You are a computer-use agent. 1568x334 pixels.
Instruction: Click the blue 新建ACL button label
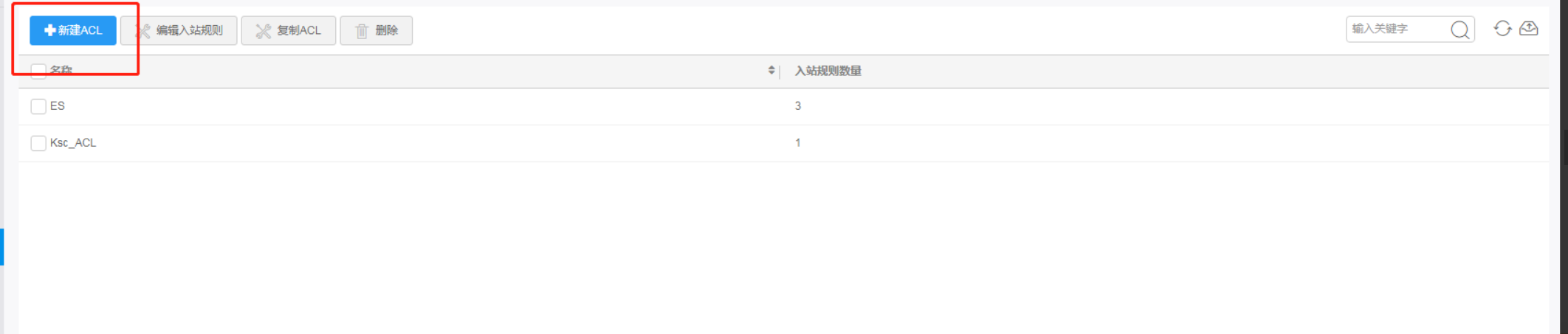point(80,30)
